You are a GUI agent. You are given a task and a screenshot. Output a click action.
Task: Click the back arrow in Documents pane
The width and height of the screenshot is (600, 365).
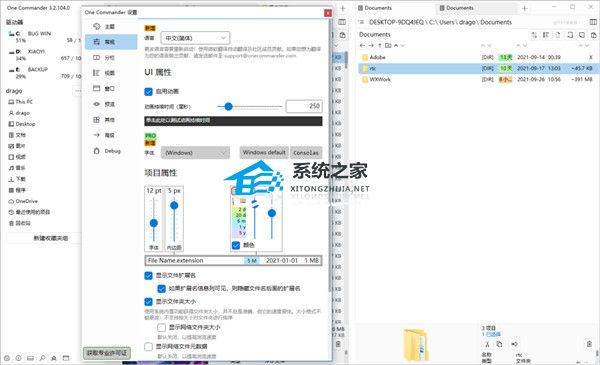pos(362,46)
